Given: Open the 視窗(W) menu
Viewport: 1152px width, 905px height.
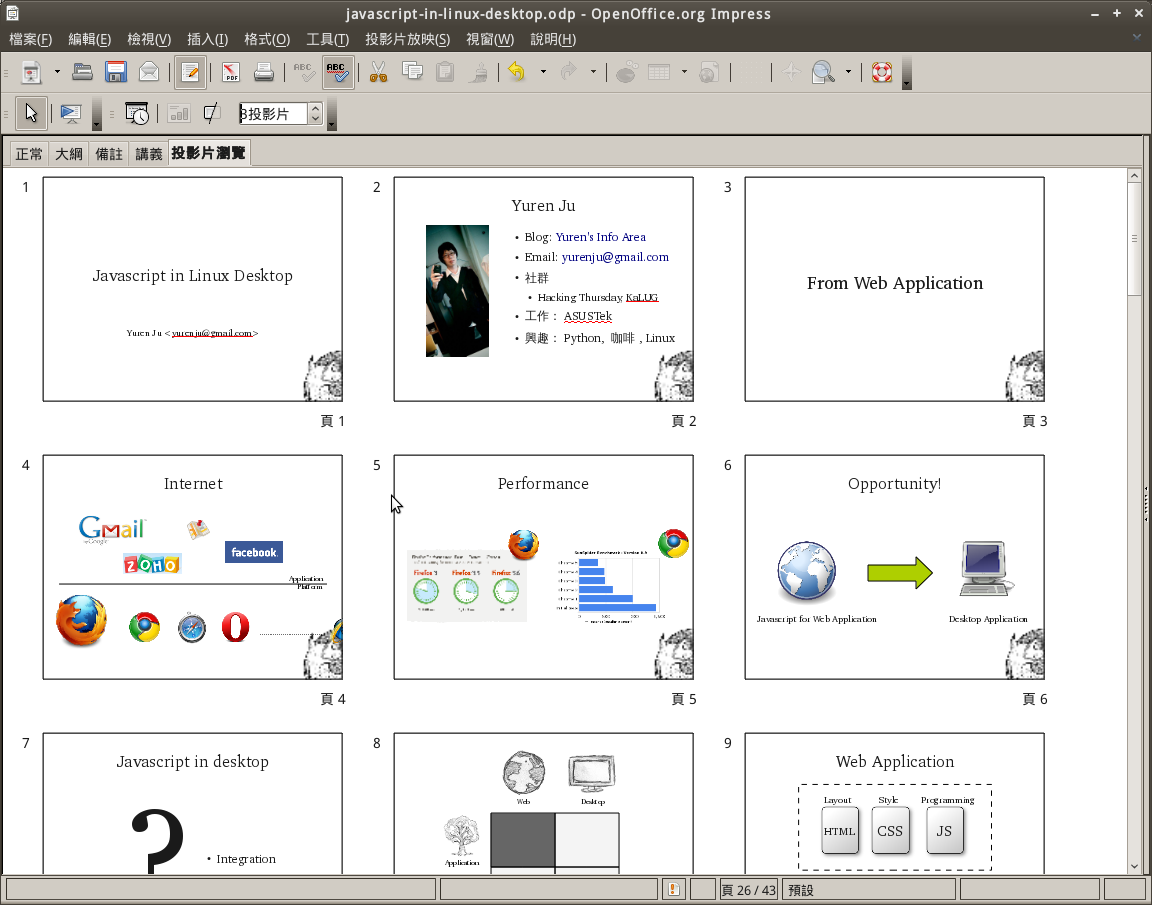Looking at the screenshot, I should (490, 40).
